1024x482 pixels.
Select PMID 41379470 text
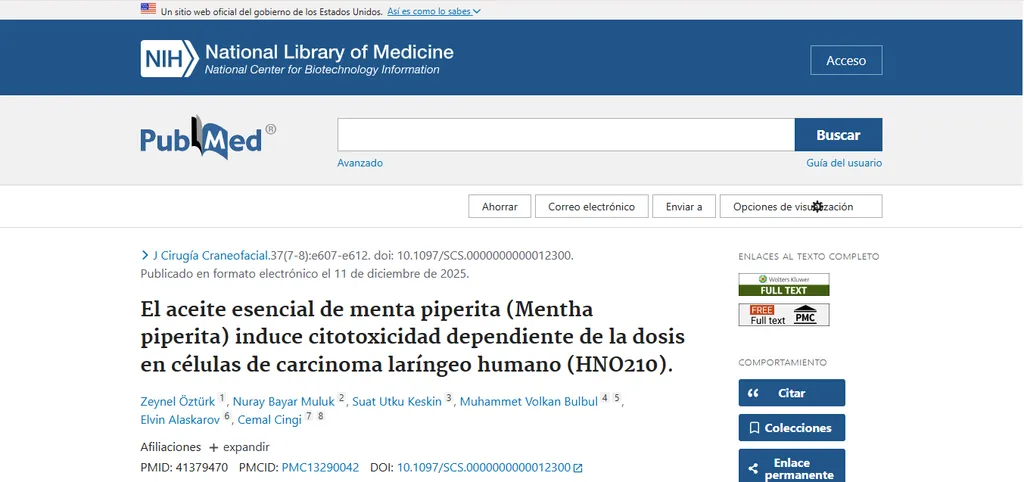pyautogui.click(x=184, y=468)
